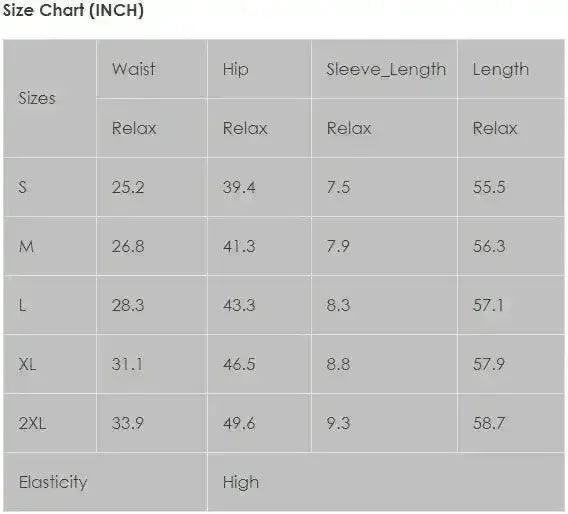Image resolution: width=568 pixels, height=514 pixels.
Task: Select the L size row label
Action: click(x=22, y=305)
